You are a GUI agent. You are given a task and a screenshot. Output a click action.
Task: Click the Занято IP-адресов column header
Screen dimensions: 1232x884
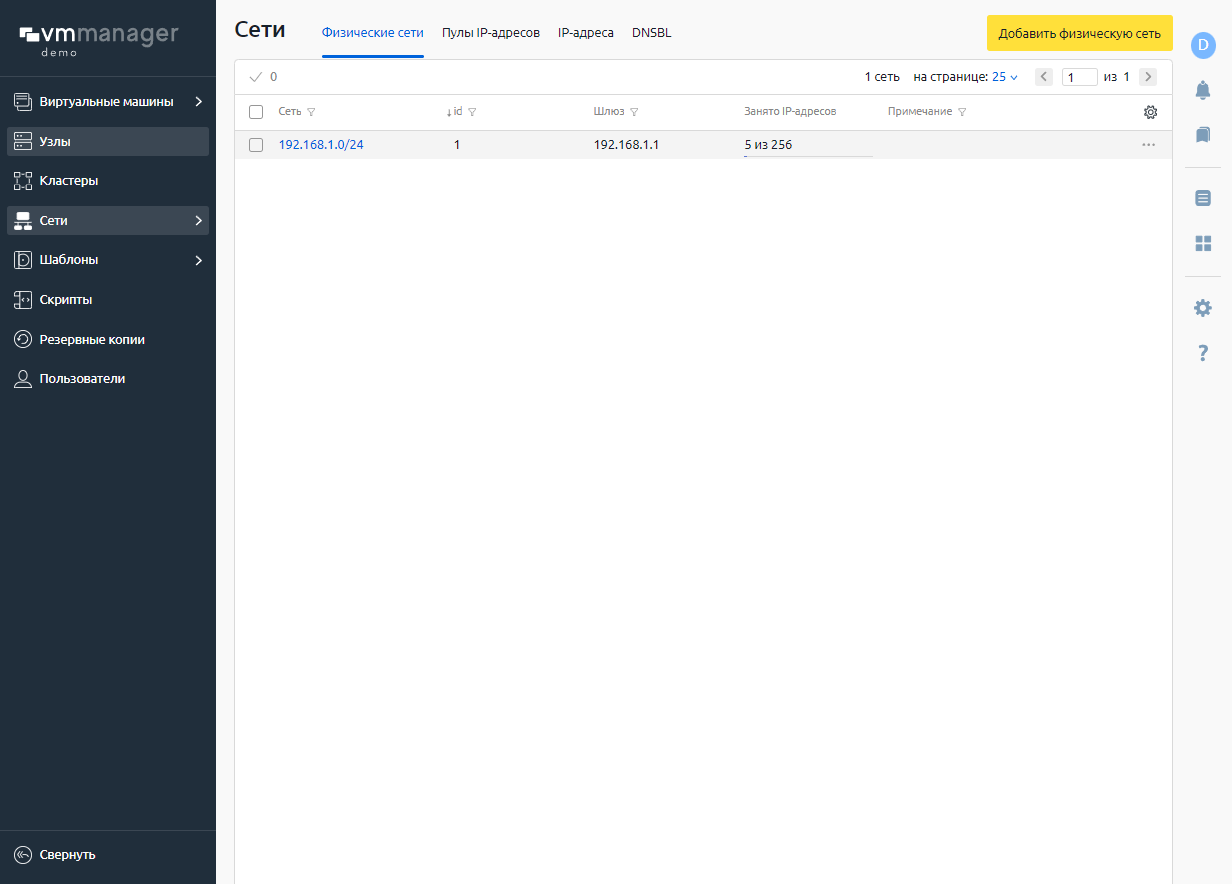[x=790, y=112]
